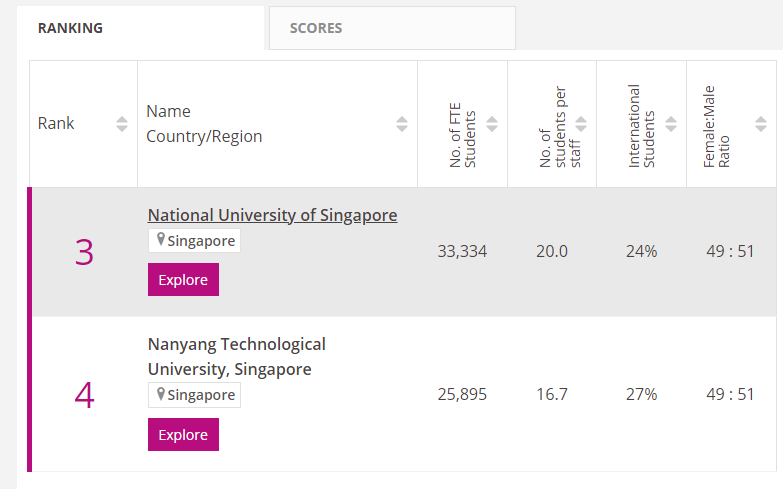Sort by International Students arrows
This screenshot has height=489, width=783.
pos(671,124)
